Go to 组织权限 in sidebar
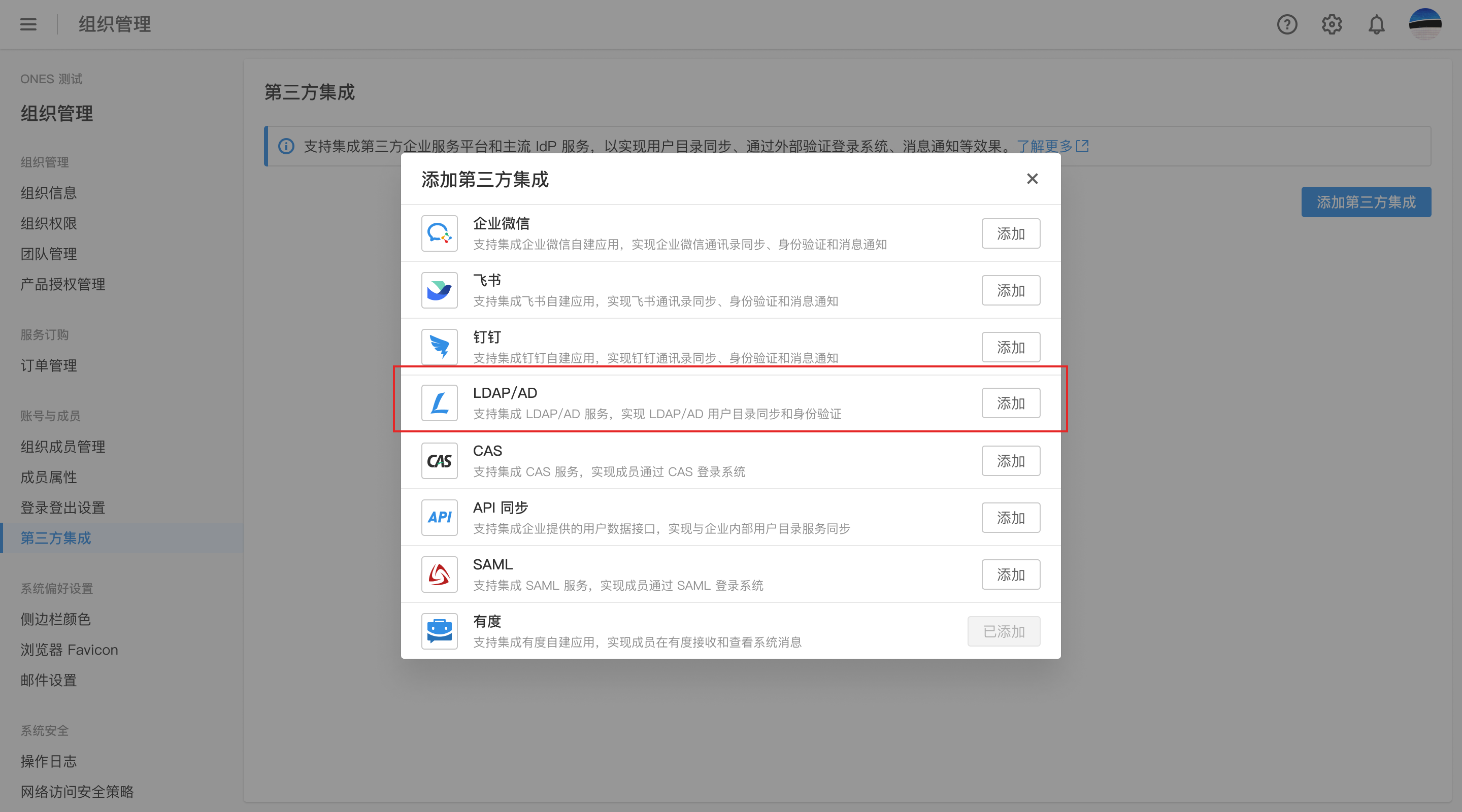The width and height of the screenshot is (1462, 812). coord(49,224)
